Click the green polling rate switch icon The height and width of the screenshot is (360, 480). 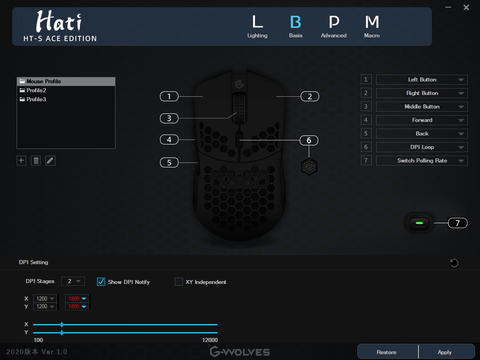tap(419, 223)
